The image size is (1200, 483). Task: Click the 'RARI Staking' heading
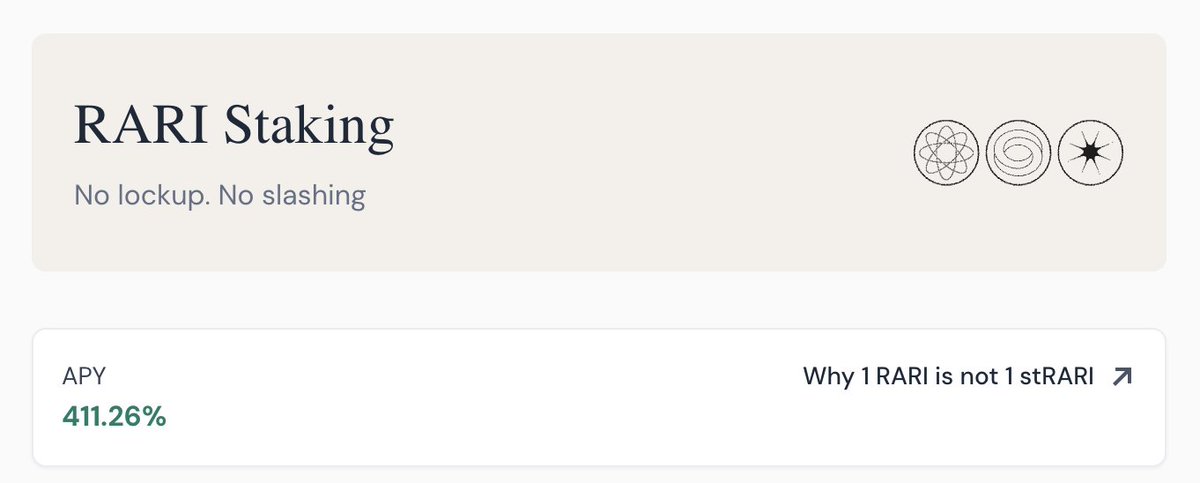[x=234, y=129]
